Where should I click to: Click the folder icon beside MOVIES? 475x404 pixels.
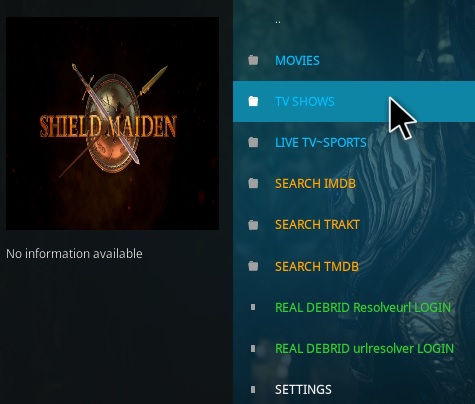click(253, 60)
